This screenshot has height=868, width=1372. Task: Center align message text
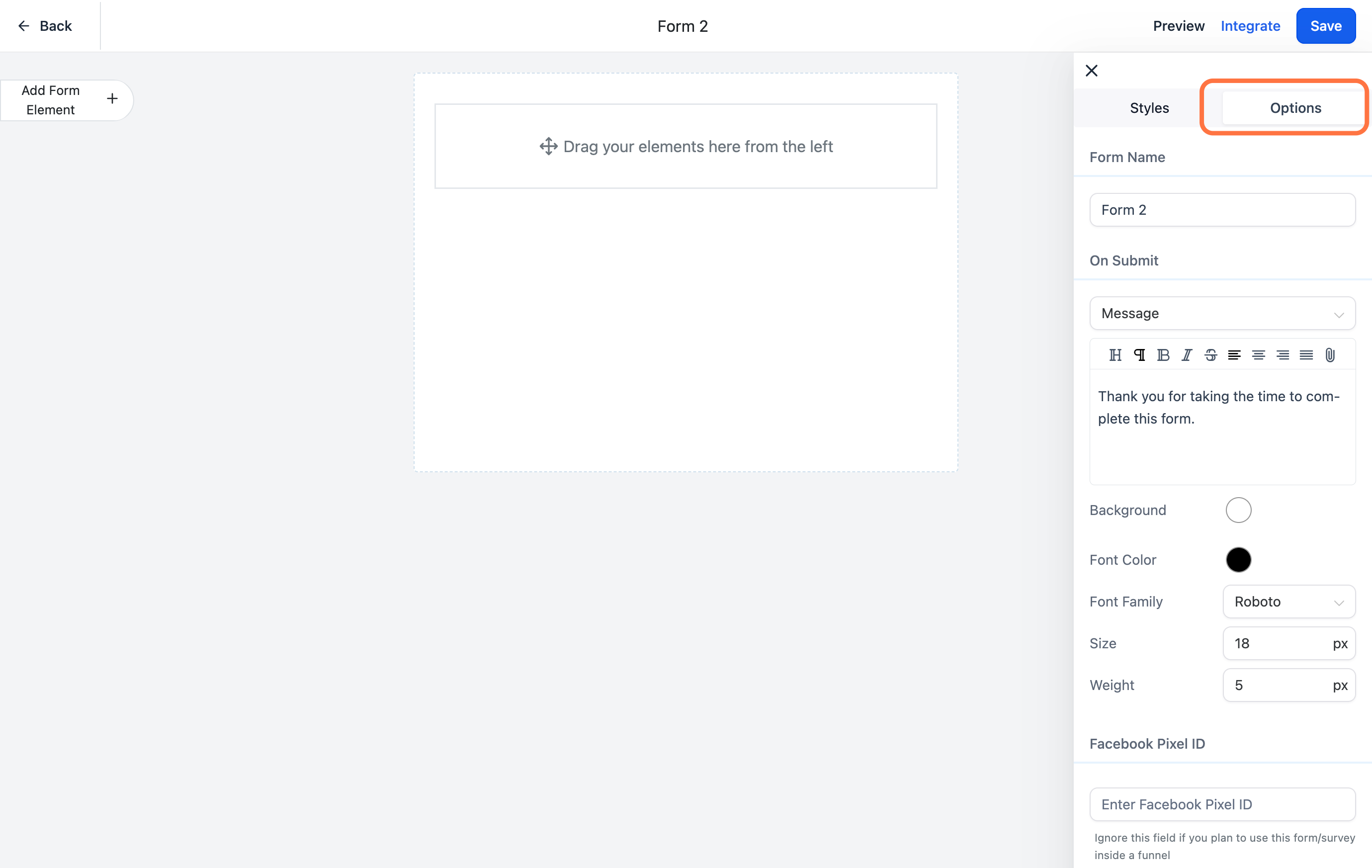(x=1258, y=355)
